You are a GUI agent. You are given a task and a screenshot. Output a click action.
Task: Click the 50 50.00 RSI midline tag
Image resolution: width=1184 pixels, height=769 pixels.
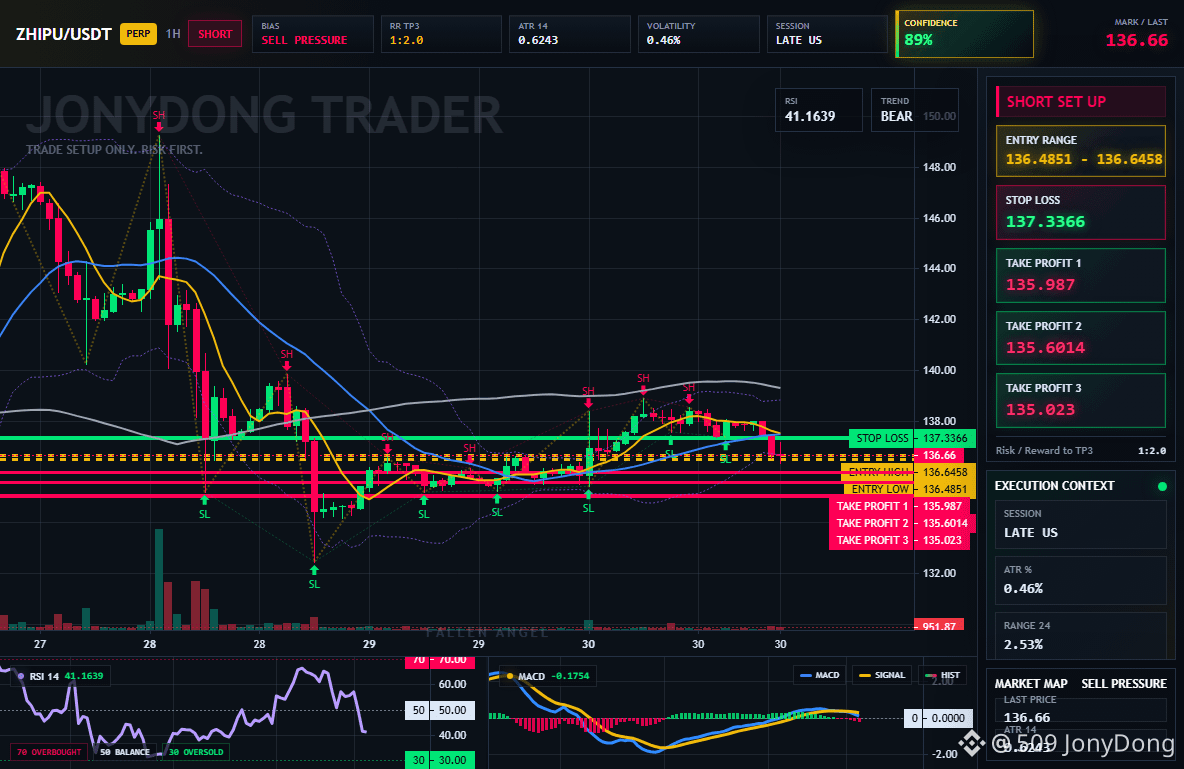440,710
